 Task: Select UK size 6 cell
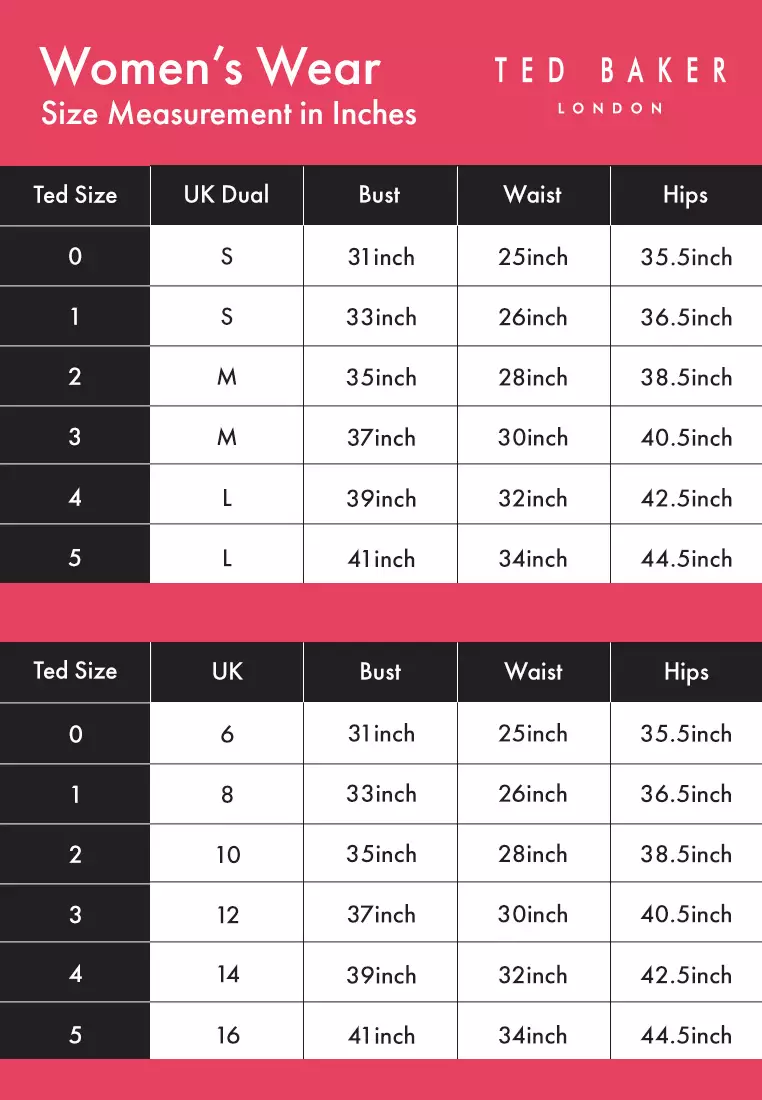tap(227, 734)
